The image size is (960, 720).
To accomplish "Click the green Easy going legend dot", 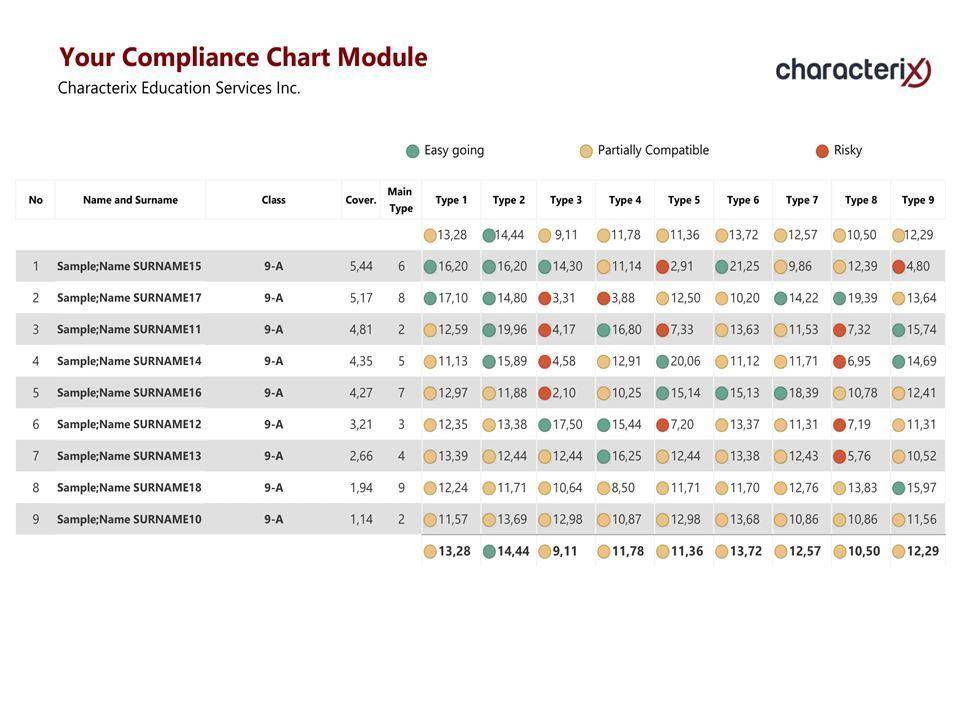I will [412, 151].
